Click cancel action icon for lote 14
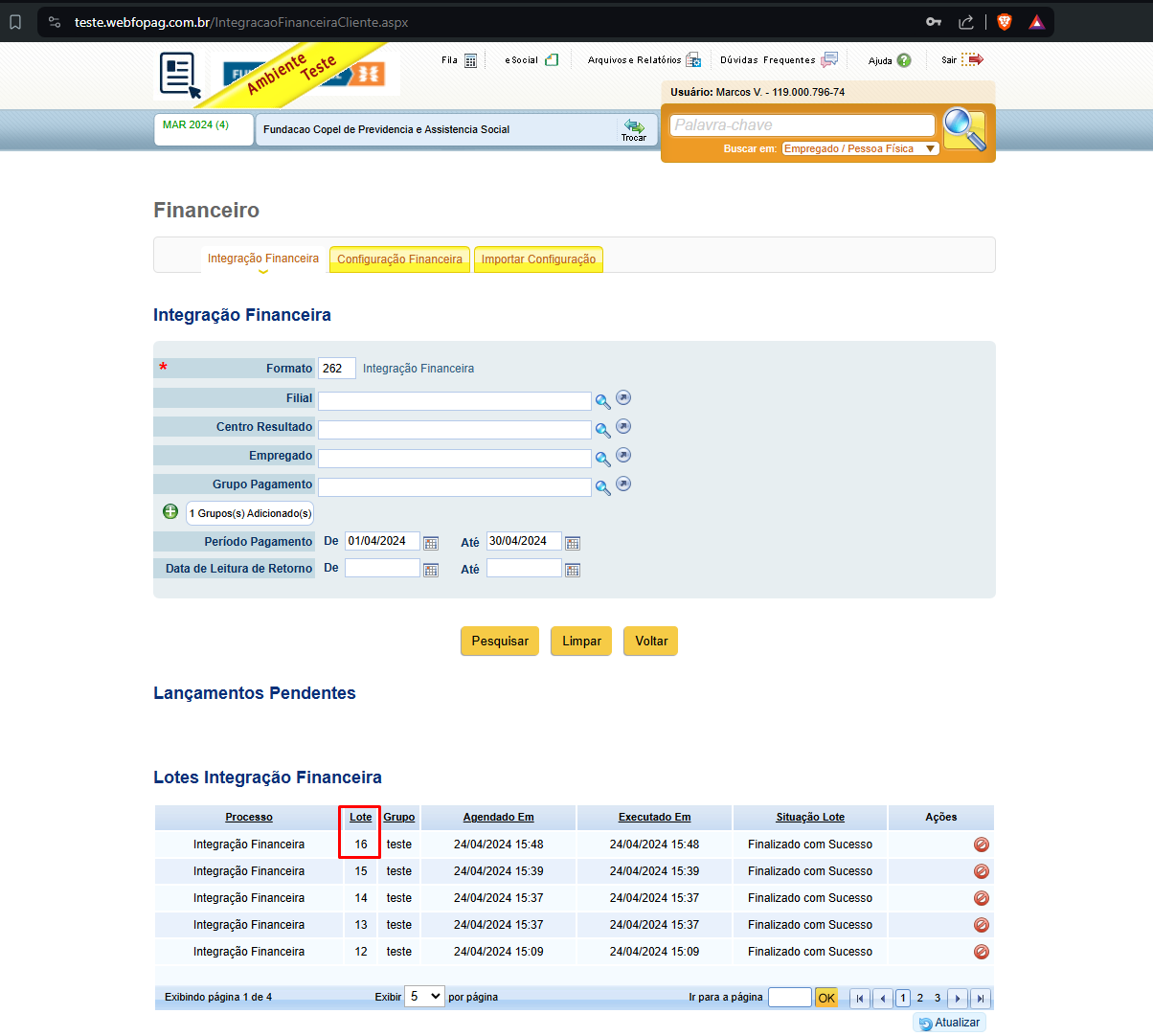This screenshot has width=1153, height=1036. 981,898
